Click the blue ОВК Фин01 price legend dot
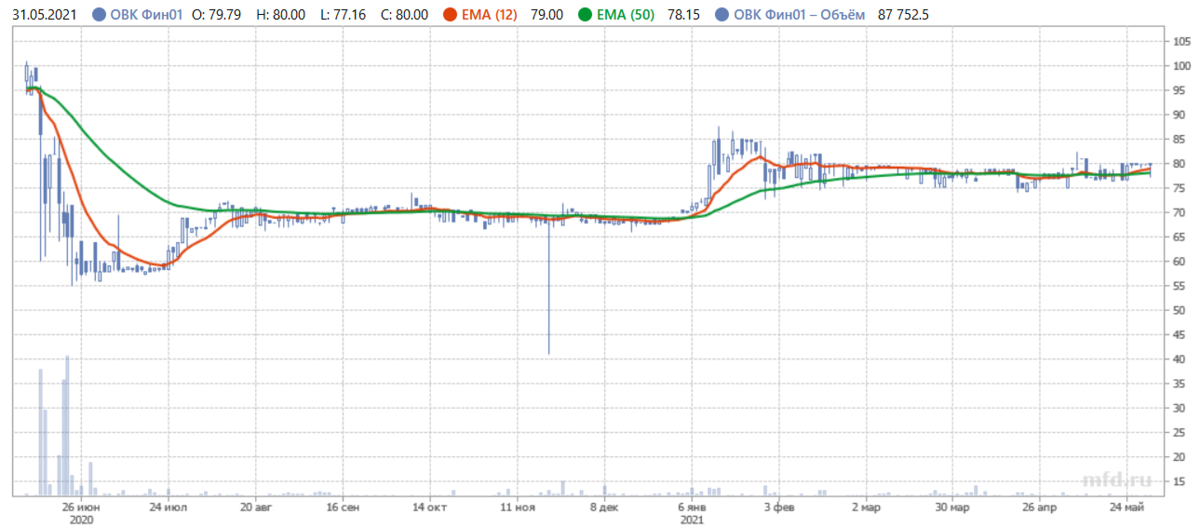This screenshot has width=1200, height=528. click(98, 15)
